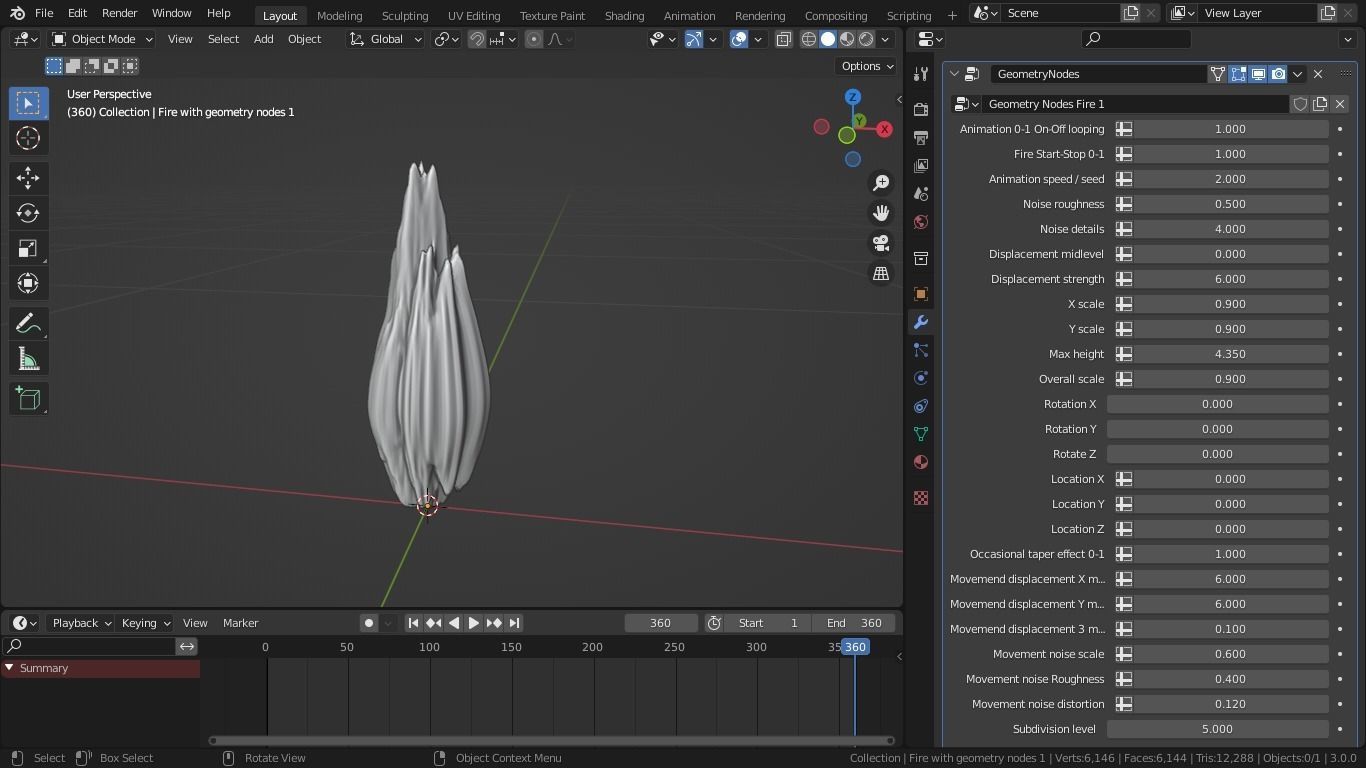Open viewport shading options dropdown
Image resolution: width=1366 pixels, height=768 pixels.
click(886, 39)
